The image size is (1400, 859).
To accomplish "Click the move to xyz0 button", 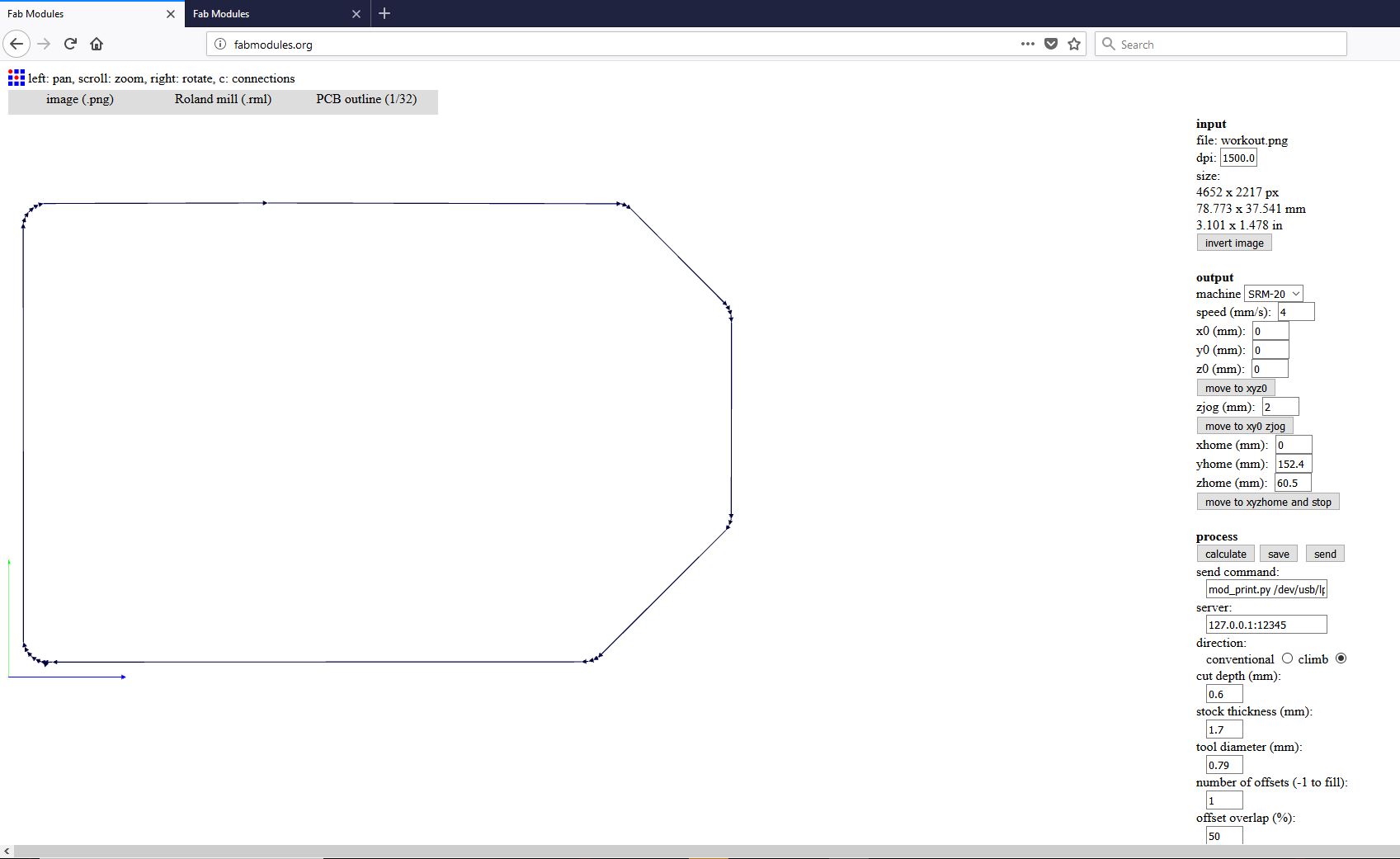I will (x=1236, y=388).
